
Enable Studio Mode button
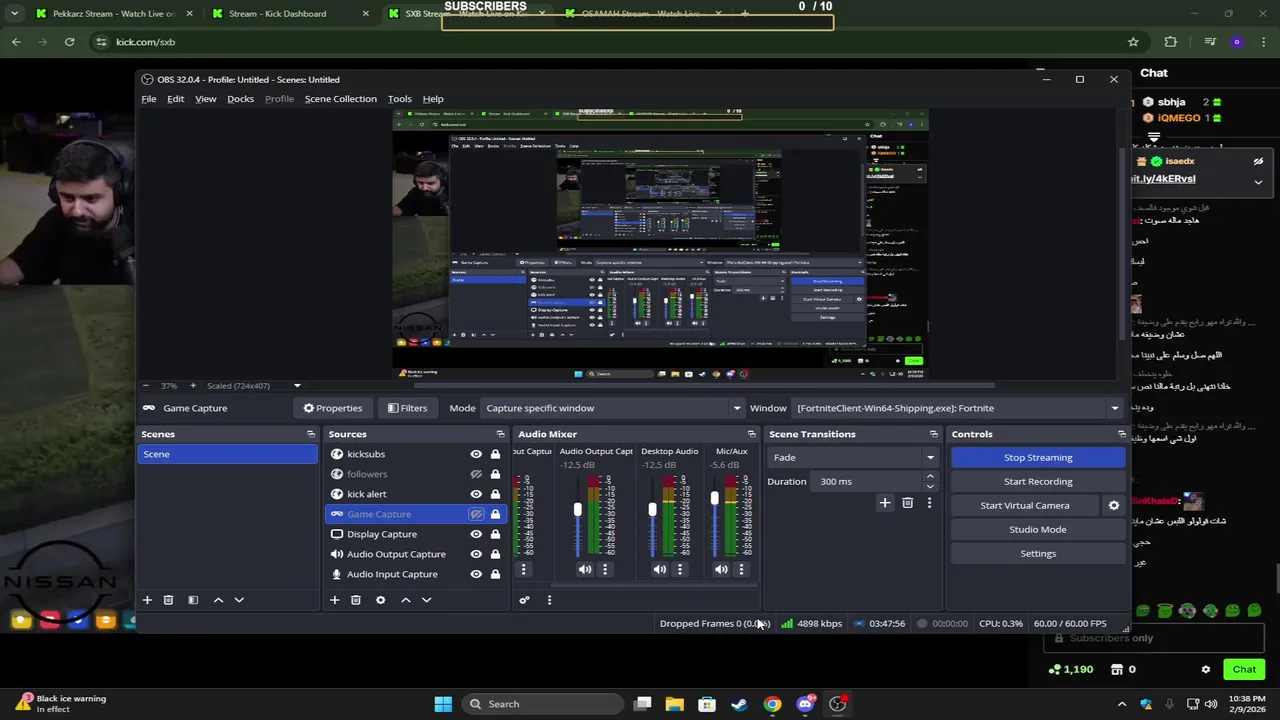1038,529
